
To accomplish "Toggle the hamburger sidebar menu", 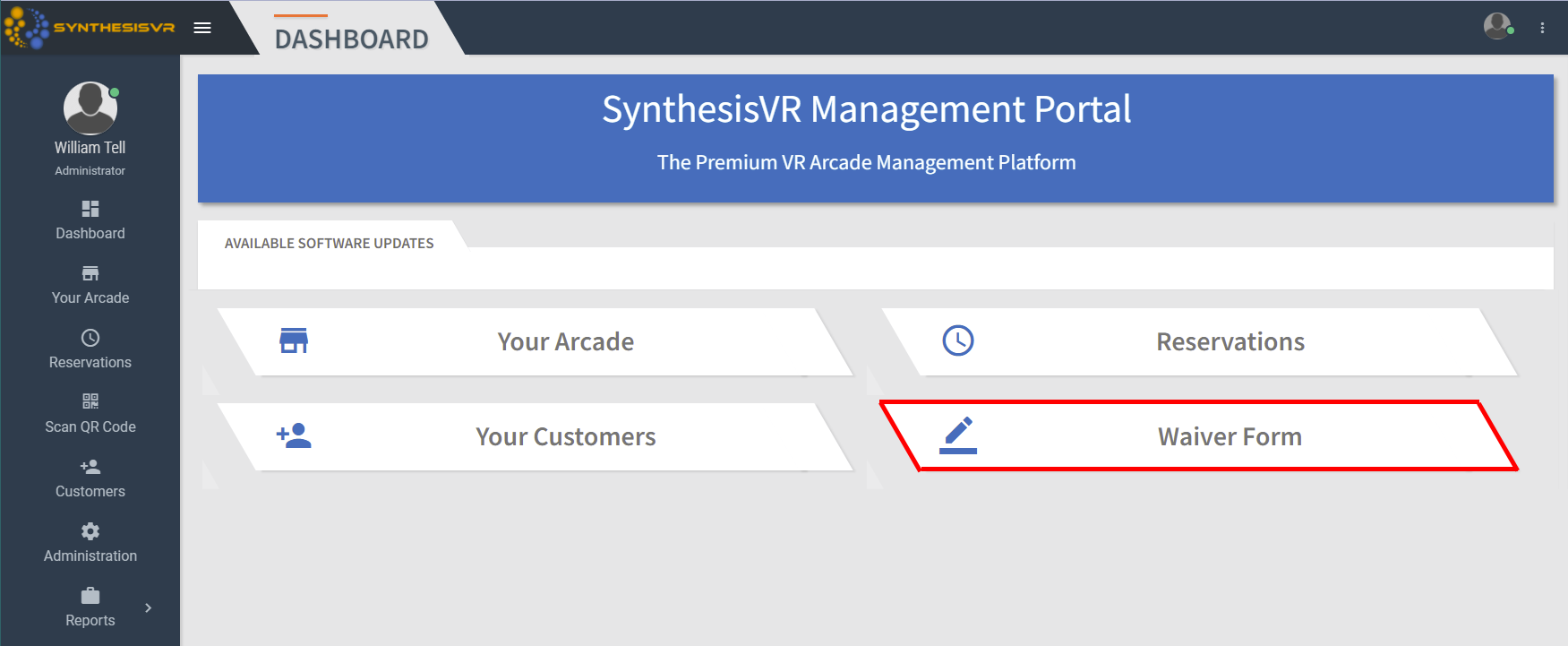I will (x=202, y=28).
